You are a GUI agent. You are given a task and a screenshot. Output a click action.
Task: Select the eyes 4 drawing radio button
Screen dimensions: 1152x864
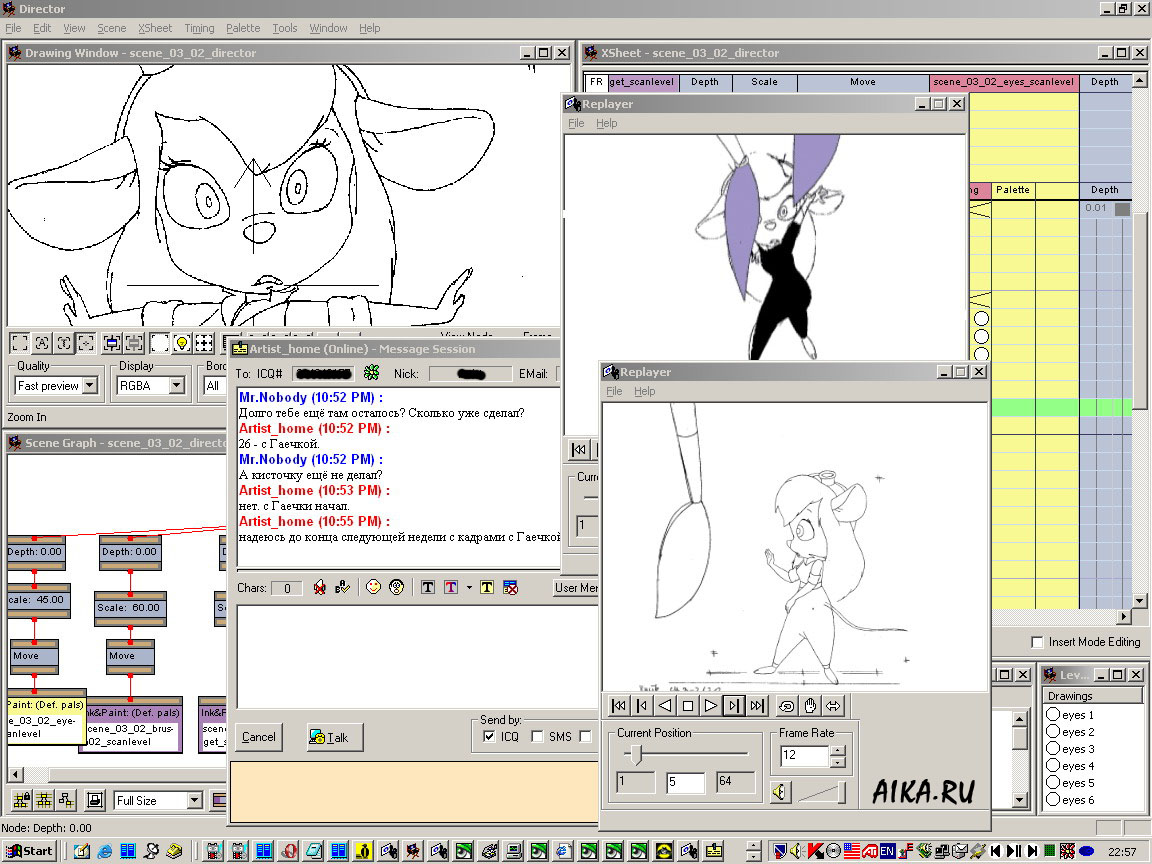pos(1053,765)
